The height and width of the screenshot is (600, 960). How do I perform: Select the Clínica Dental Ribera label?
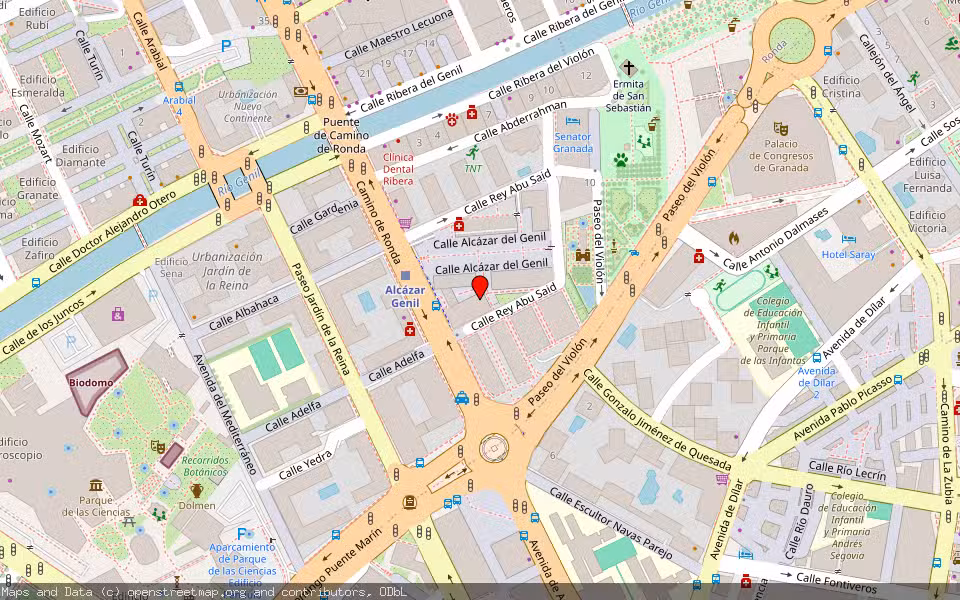point(398,169)
